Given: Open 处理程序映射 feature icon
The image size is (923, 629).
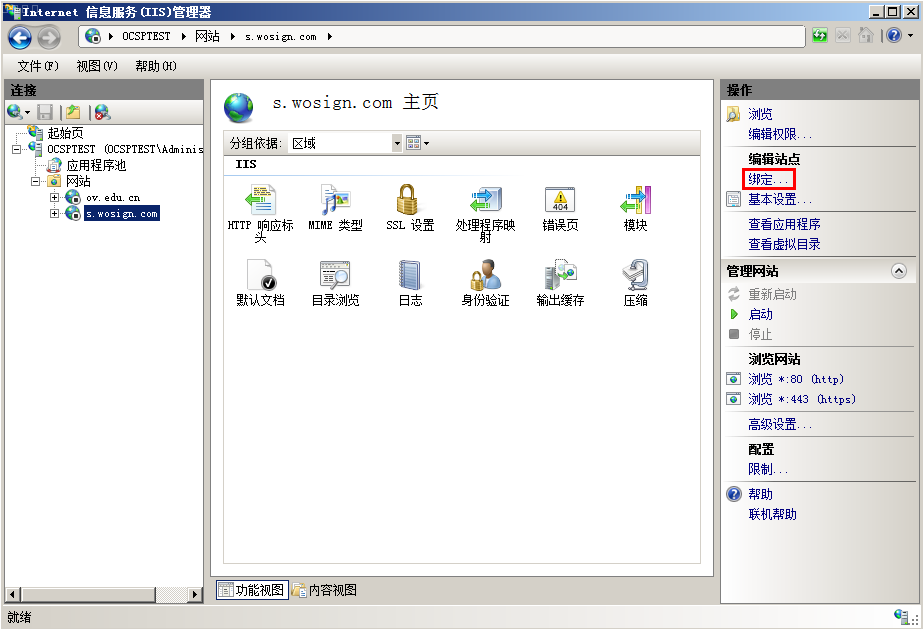Looking at the screenshot, I should pyautogui.click(x=485, y=201).
